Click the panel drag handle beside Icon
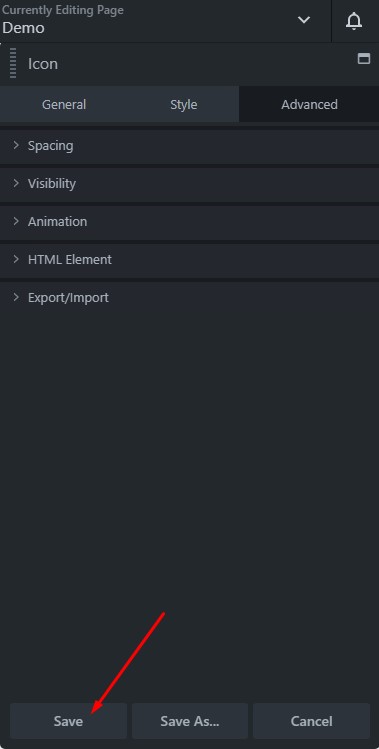Image resolution: width=379 pixels, height=749 pixels. coord(13,63)
